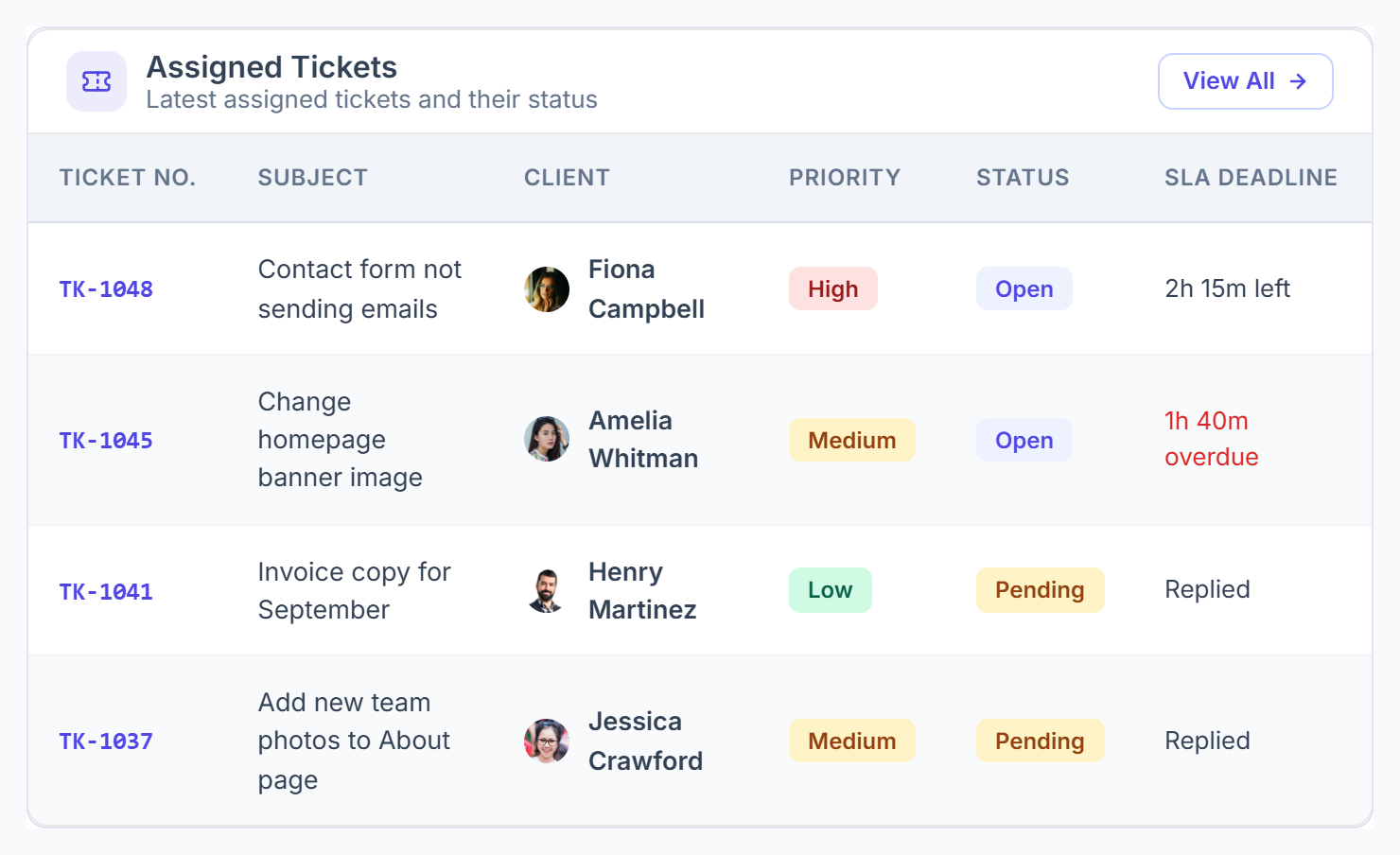Screen dimensions: 1400x855
Task: Open ticket TK-1037
Action: pyautogui.click(x=106, y=742)
